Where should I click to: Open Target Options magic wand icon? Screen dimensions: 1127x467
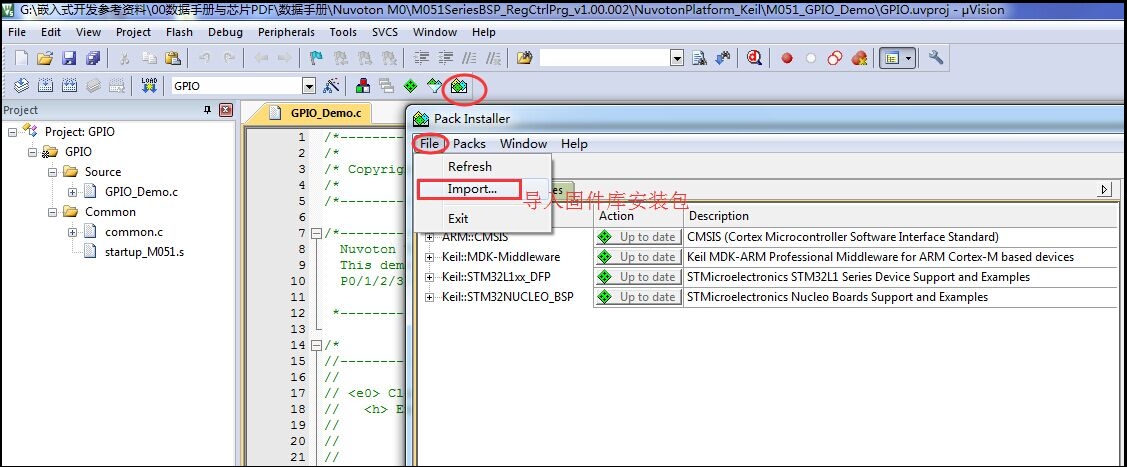[331, 85]
